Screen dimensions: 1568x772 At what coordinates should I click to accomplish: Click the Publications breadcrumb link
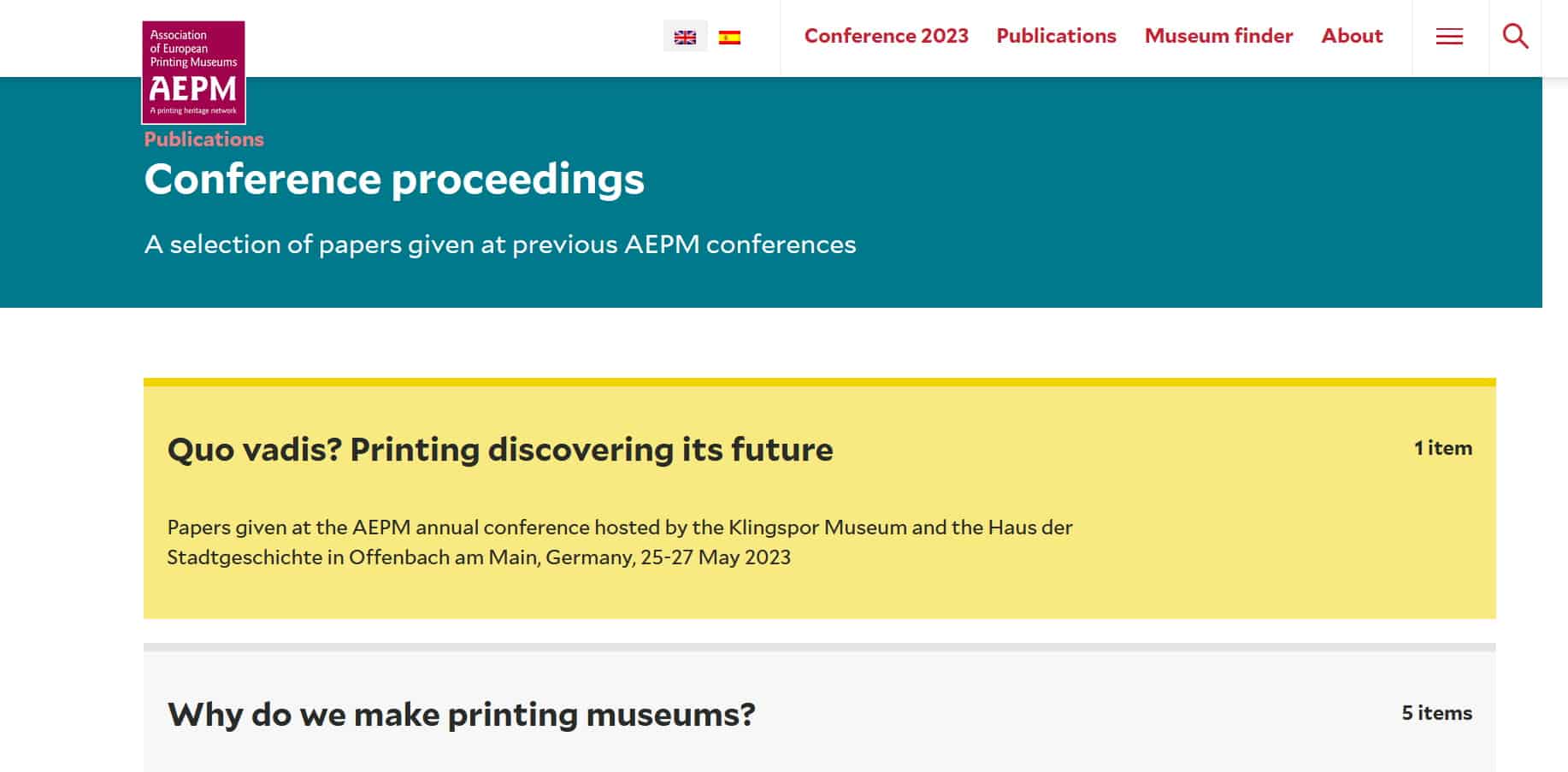coord(203,139)
